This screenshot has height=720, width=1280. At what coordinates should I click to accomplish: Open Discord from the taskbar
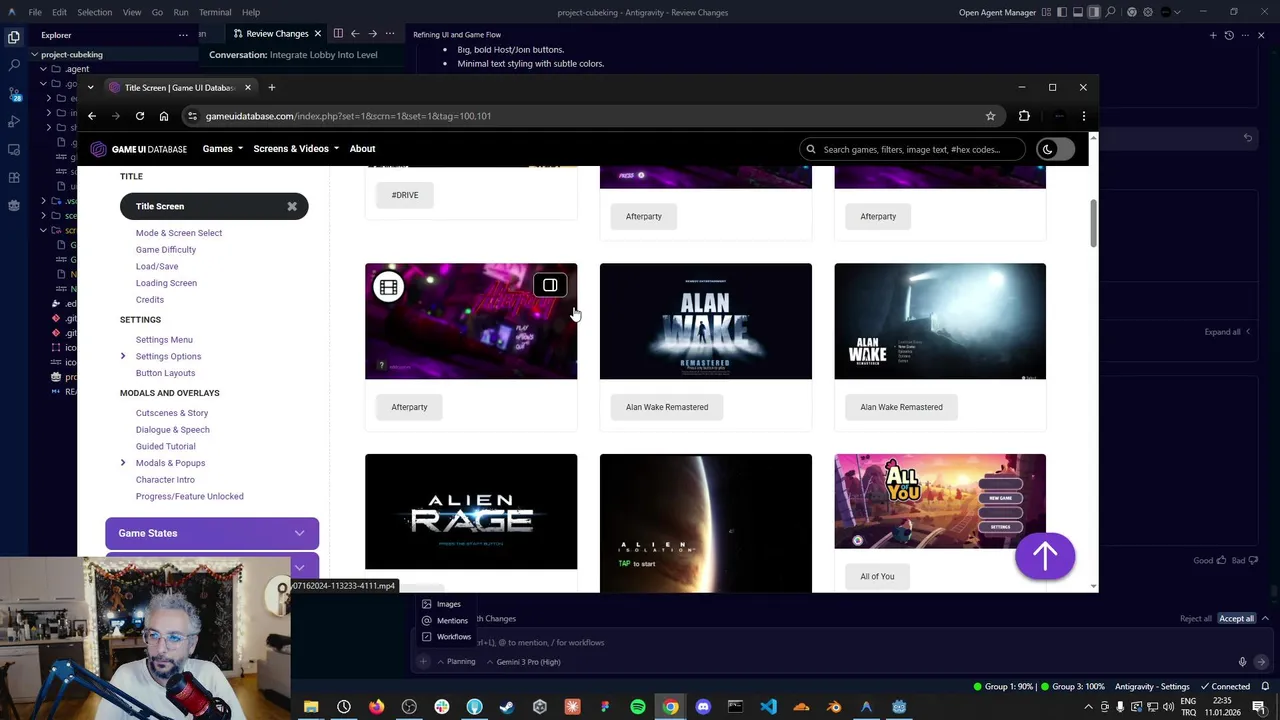pyautogui.click(x=703, y=707)
